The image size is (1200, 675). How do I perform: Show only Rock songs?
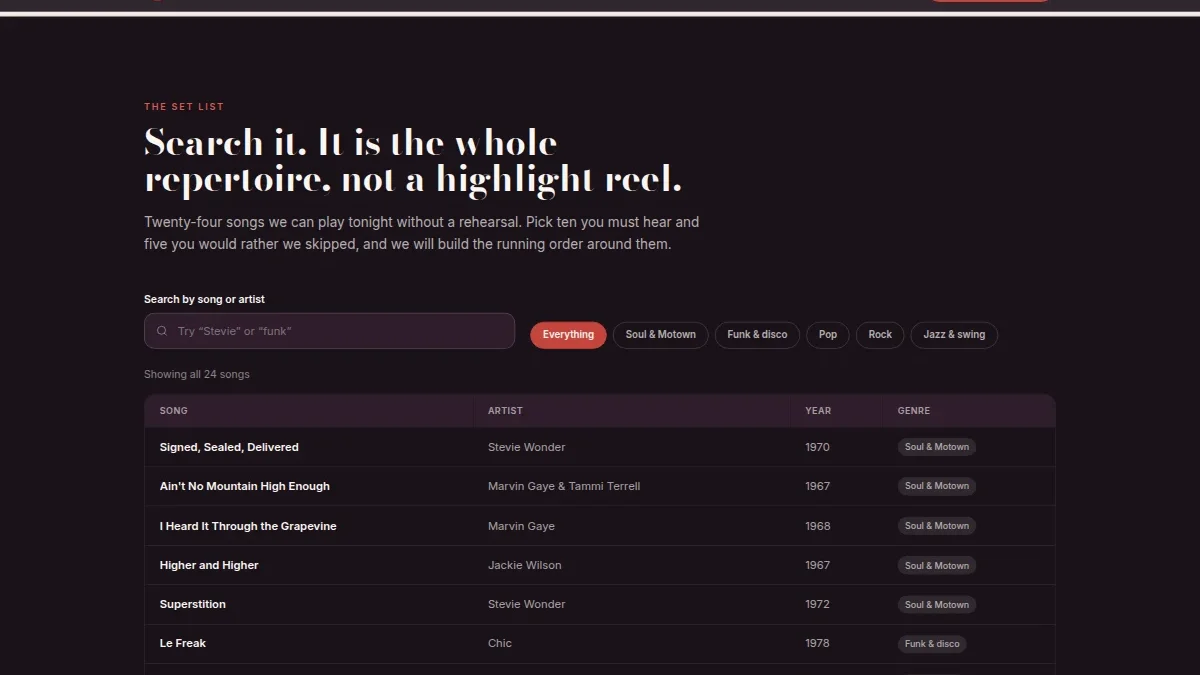tap(880, 335)
